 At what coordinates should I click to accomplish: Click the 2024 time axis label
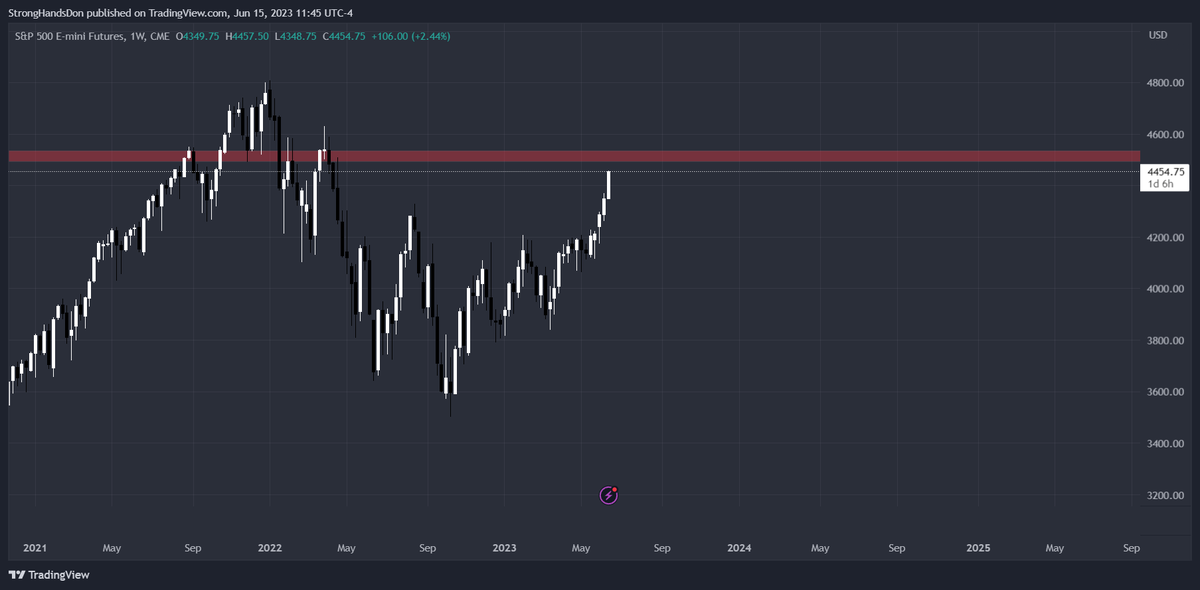(x=739, y=548)
